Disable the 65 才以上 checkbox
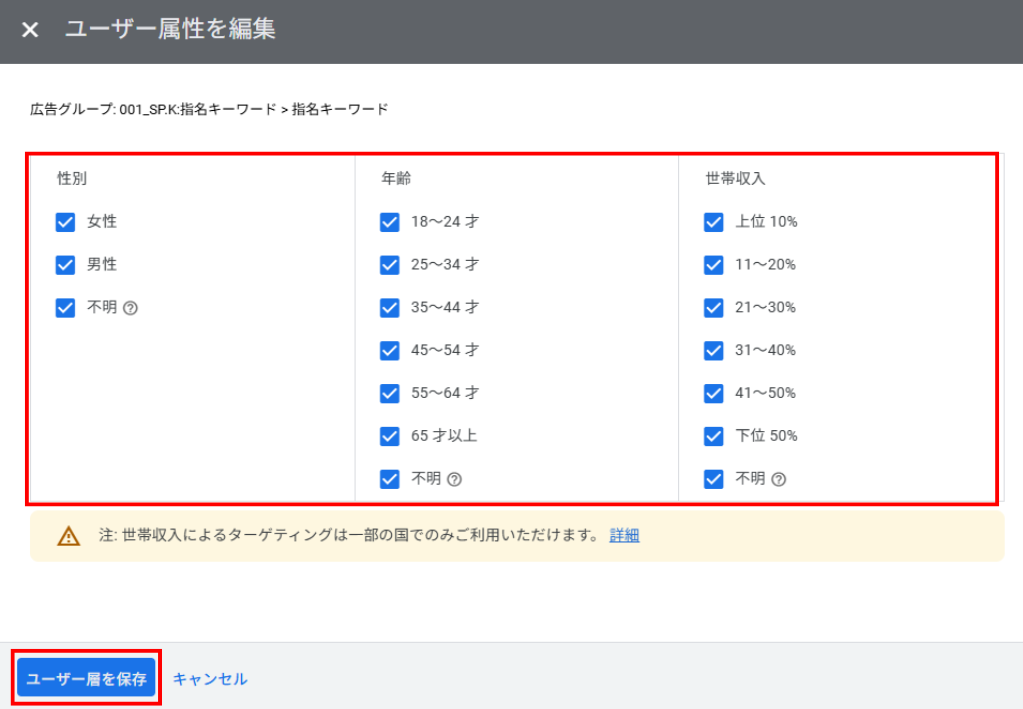 (389, 436)
